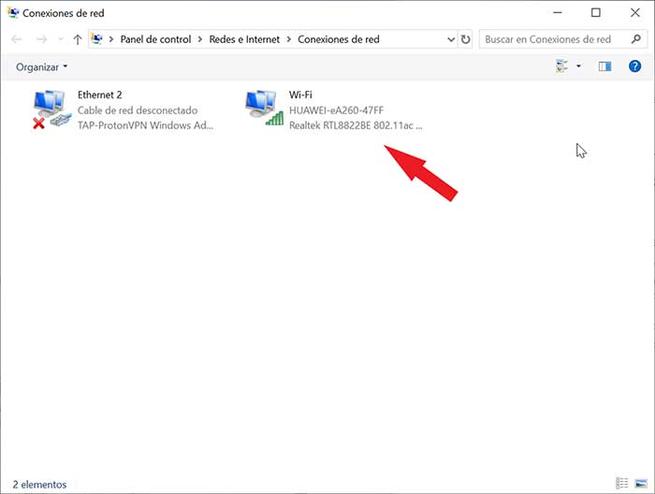This screenshot has height=494, width=655.
Task: Expand the chevron after Redes e Internet
Action: click(x=289, y=39)
